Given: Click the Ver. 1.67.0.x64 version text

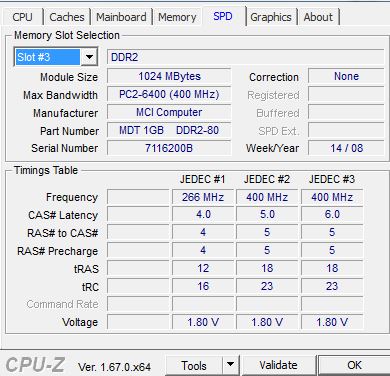Looking at the screenshot, I should (x=114, y=367).
